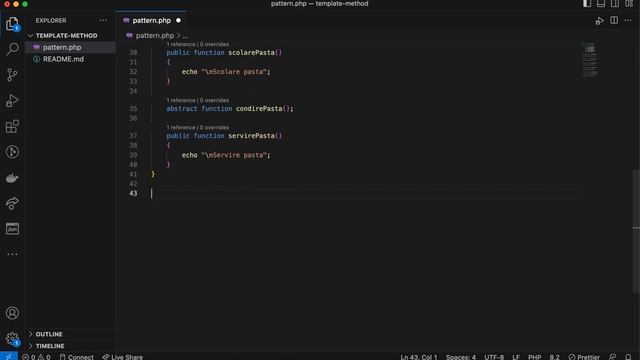Toggle the bottom panel layout icon

tap(601, 4)
